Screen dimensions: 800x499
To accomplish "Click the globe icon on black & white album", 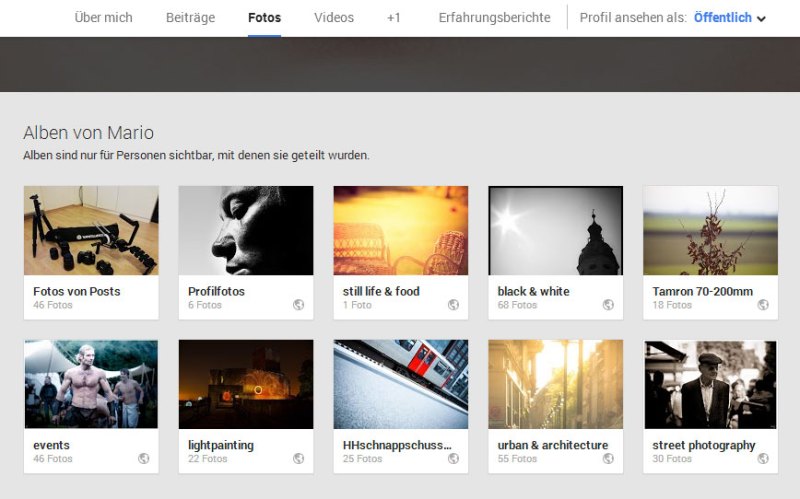I will coord(608,305).
